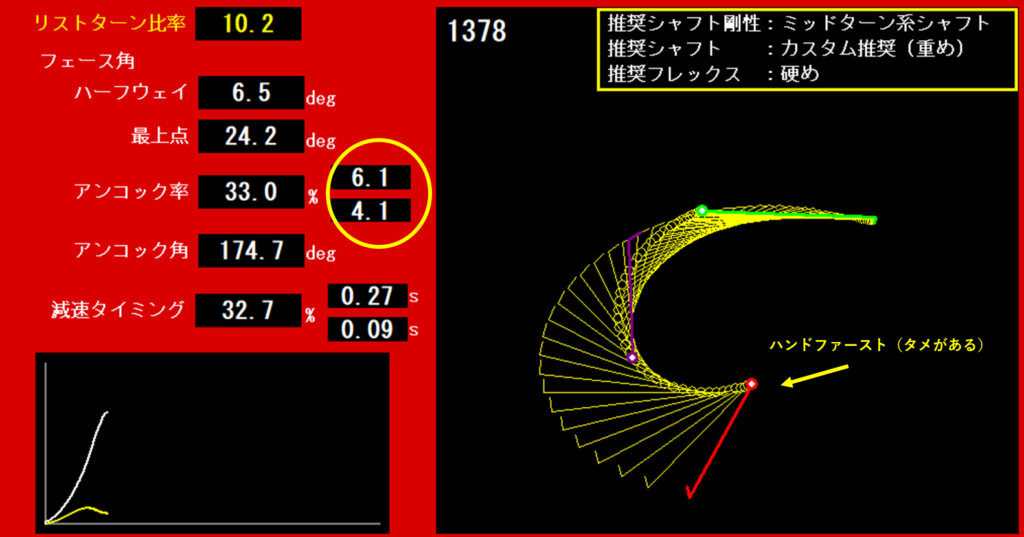This screenshot has width=1024, height=537.
Task: Click the red diamond marker at impact
Action: pyautogui.click(x=752, y=384)
